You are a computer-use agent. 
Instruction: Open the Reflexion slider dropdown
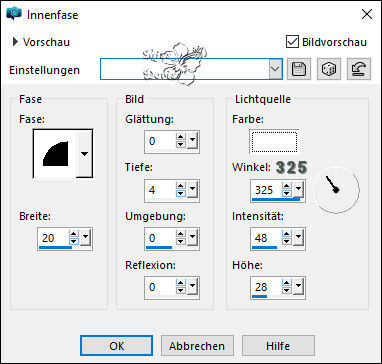192,286
